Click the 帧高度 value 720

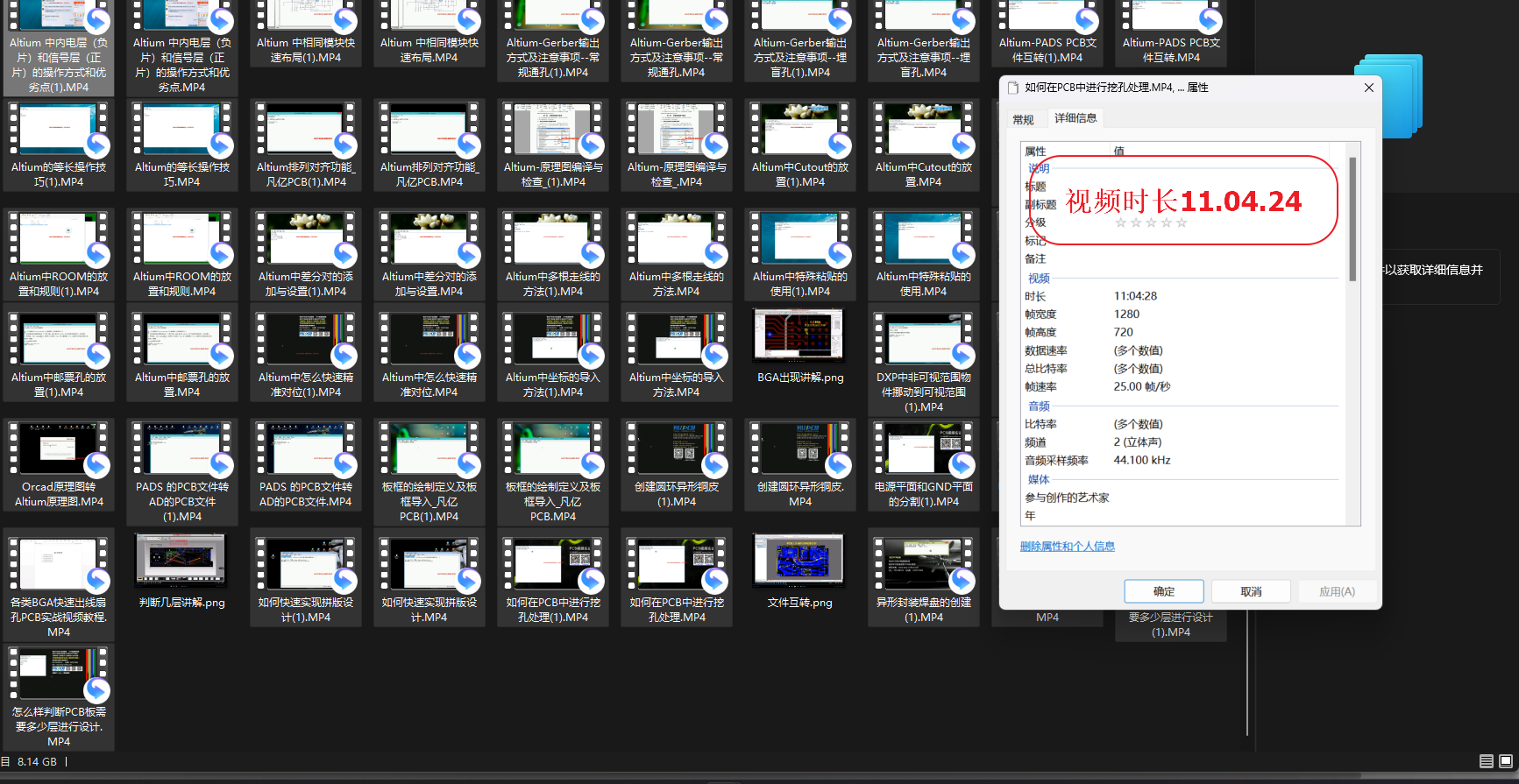tap(1123, 332)
